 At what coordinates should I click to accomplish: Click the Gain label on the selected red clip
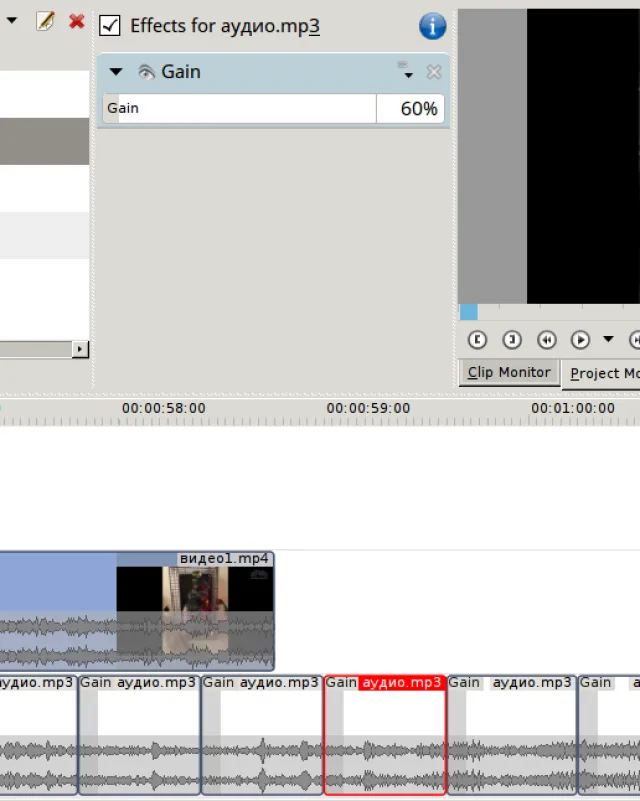[341, 682]
